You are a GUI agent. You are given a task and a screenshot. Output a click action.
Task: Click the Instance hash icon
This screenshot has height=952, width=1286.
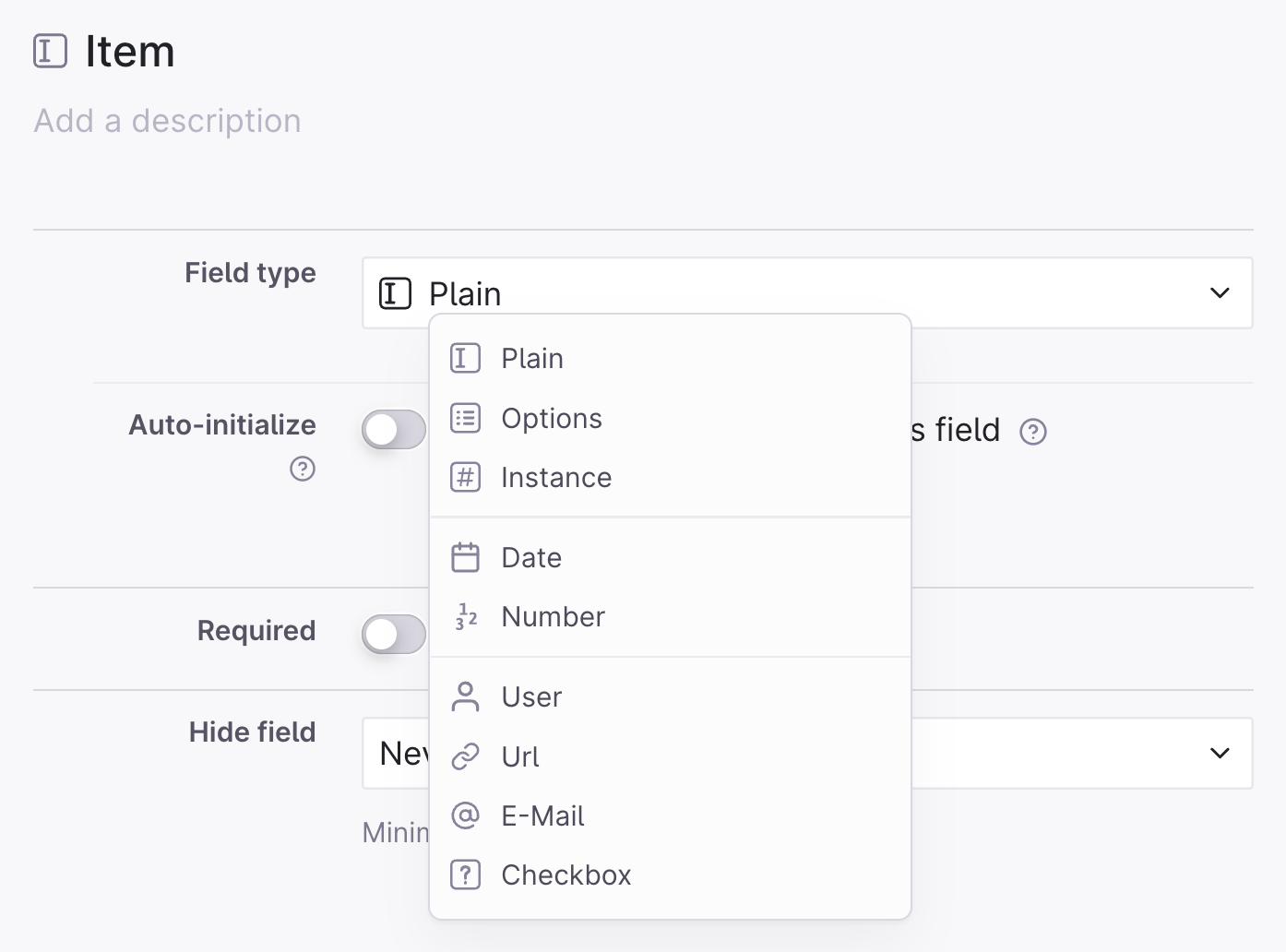click(465, 477)
